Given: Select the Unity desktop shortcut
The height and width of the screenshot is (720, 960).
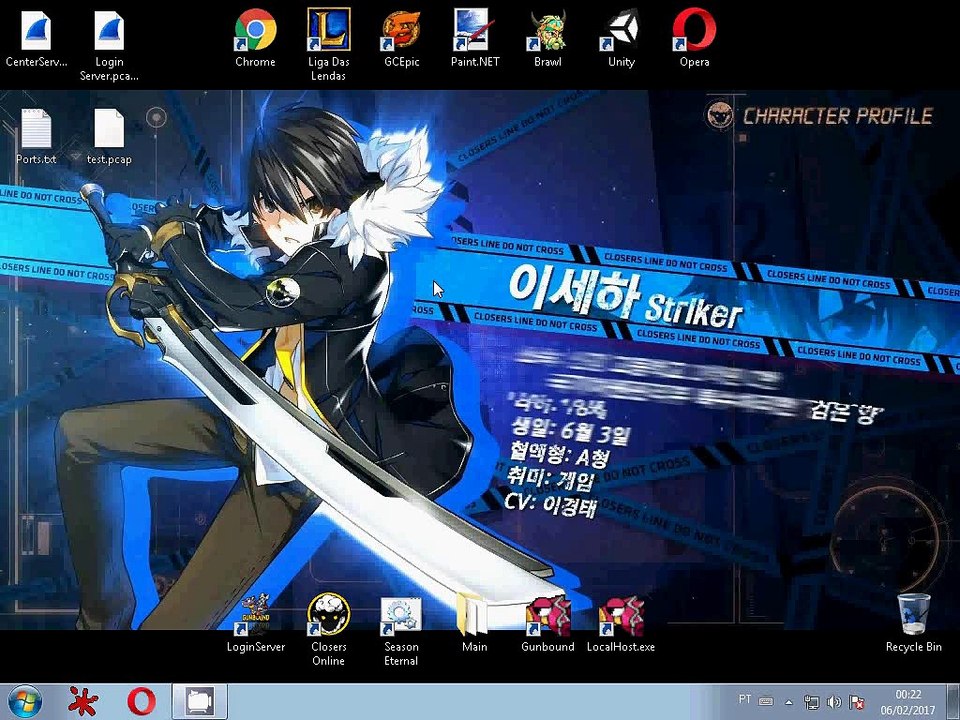Looking at the screenshot, I should pyautogui.click(x=621, y=39).
